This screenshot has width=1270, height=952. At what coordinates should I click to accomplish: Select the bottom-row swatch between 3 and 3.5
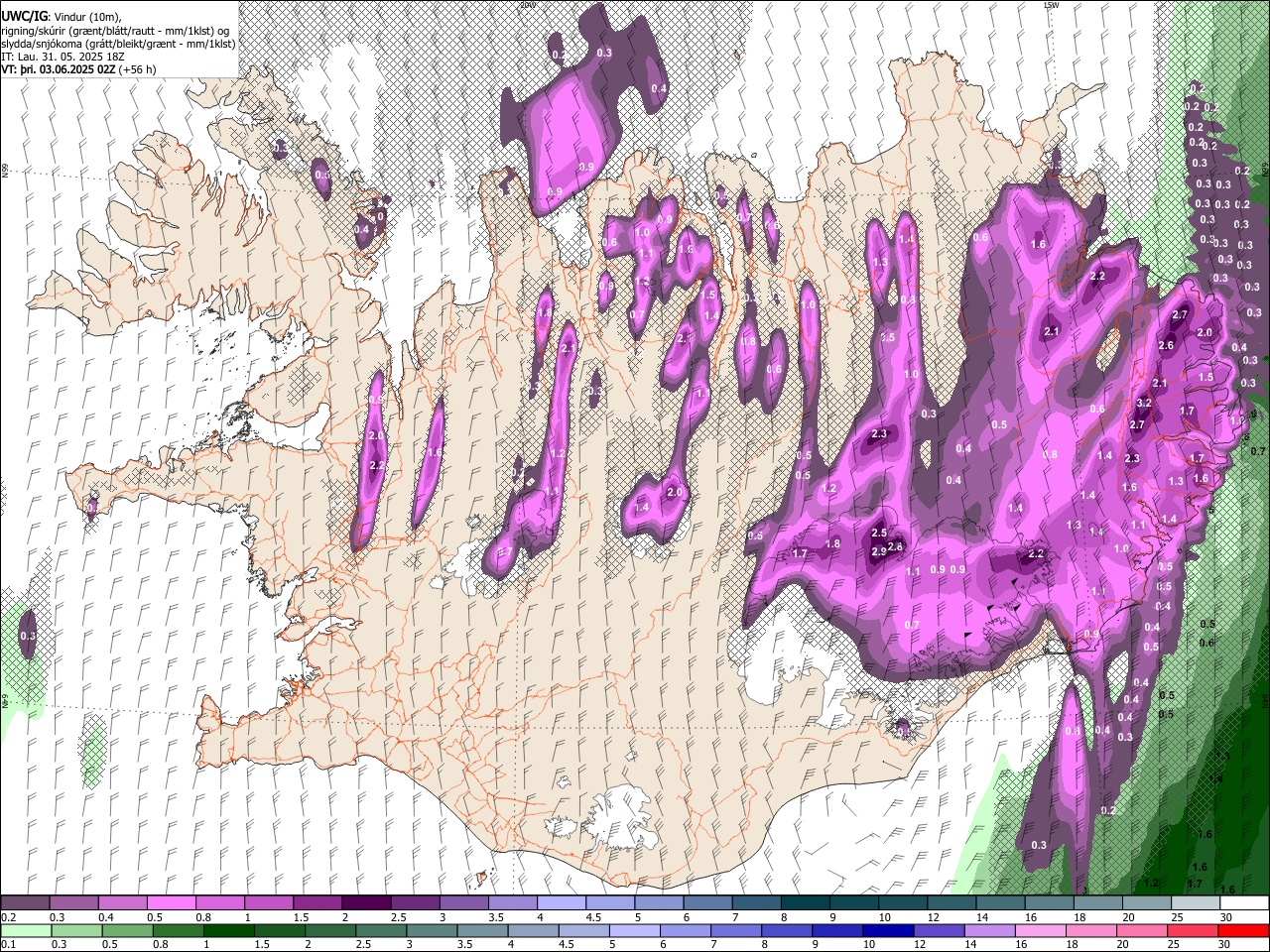pos(432,930)
